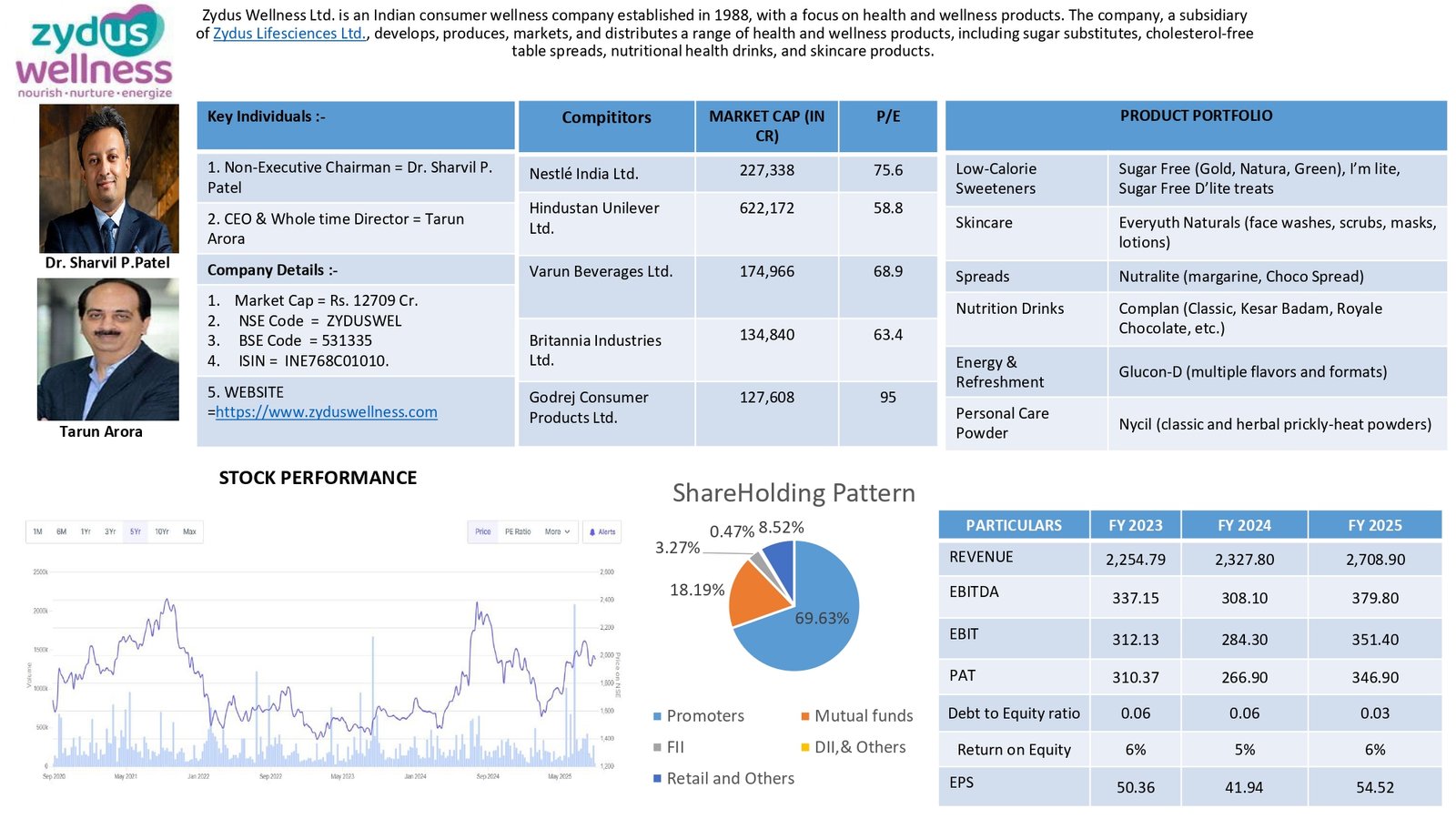Image resolution: width=1456 pixels, height=819 pixels.
Task: Click 'Britannia Industries Ltd.' cell
Action: coord(606,349)
